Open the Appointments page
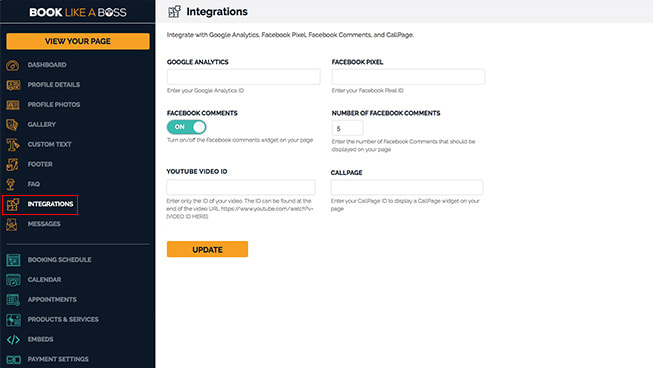This screenshot has height=368, width=653. point(52,300)
